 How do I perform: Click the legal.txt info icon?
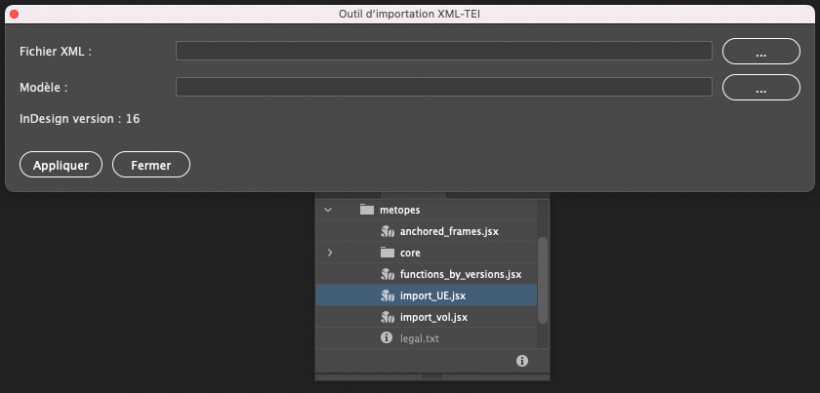(x=386, y=338)
